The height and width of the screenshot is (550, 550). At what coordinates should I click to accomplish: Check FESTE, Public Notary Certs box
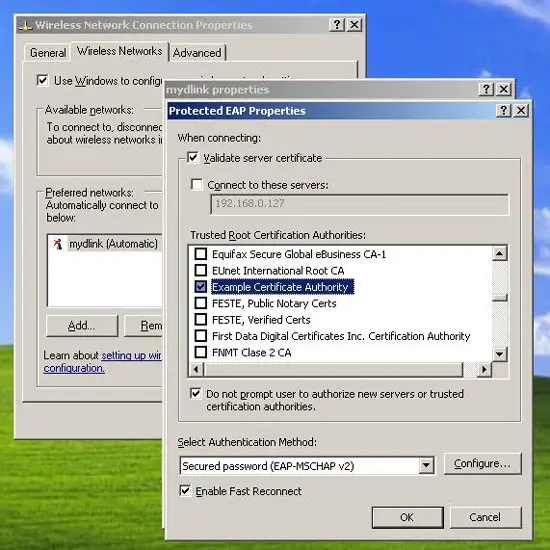(x=201, y=303)
